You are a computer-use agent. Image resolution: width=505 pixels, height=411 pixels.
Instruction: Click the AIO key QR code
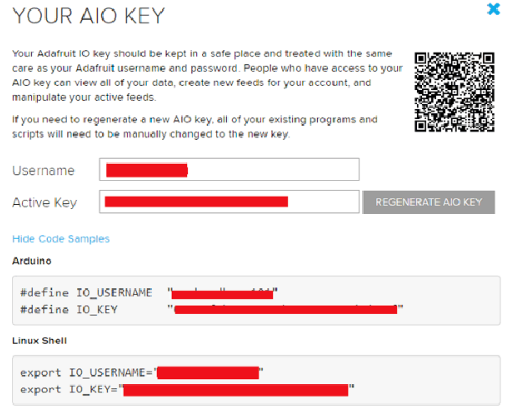click(454, 92)
